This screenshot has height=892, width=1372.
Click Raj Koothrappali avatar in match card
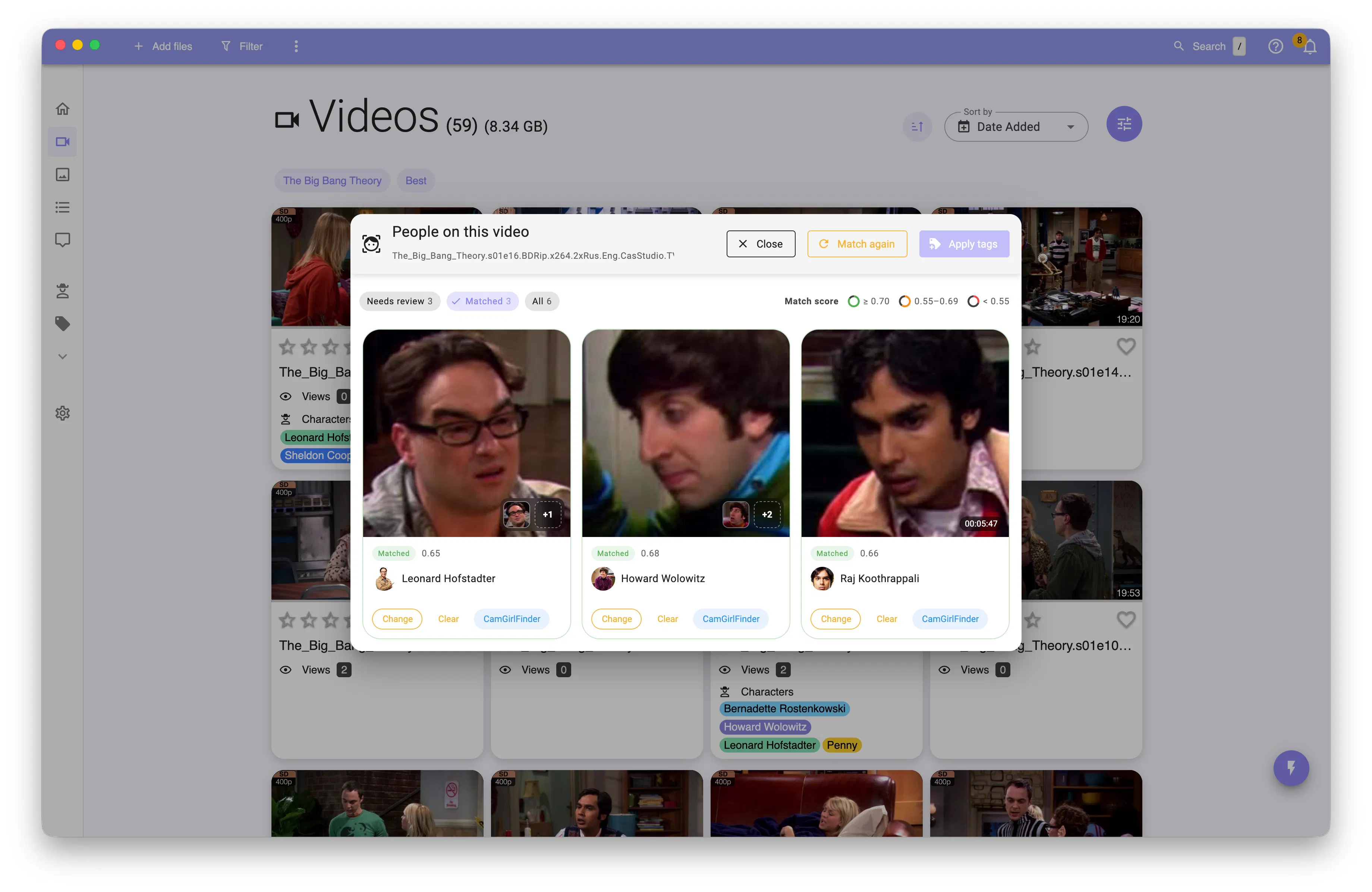[x=822, y=578]
